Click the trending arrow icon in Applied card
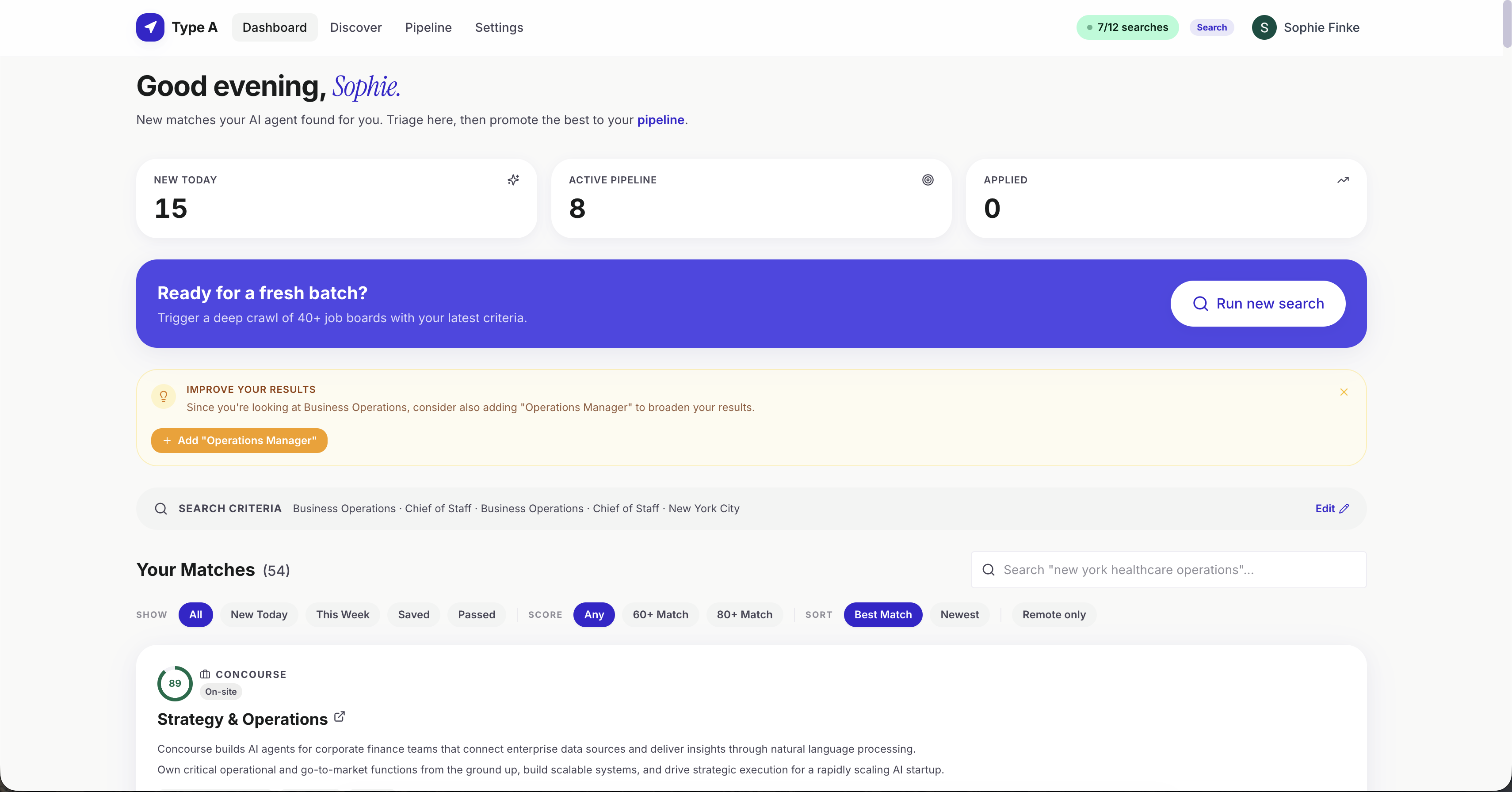The width and height of the screenshot is (1512, 792). [x=1343, y=180]
